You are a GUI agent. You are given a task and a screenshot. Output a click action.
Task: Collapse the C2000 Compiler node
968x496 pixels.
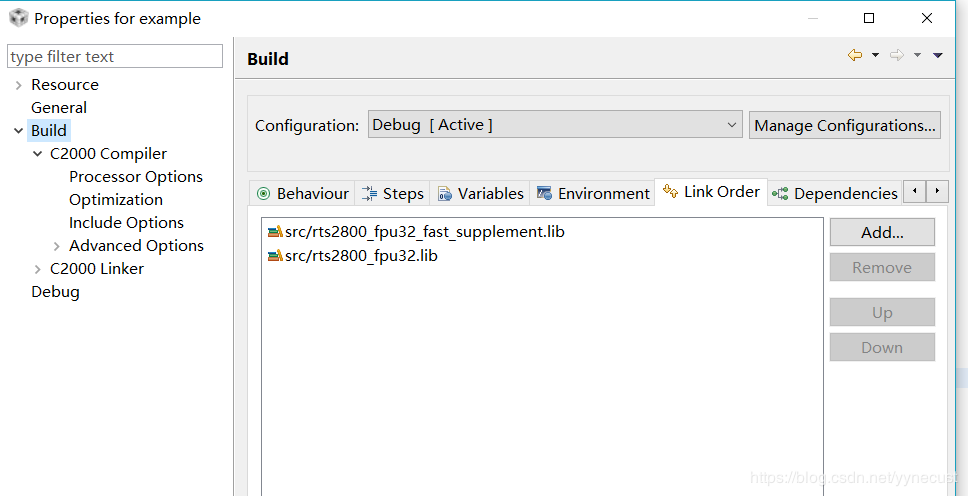38,154
